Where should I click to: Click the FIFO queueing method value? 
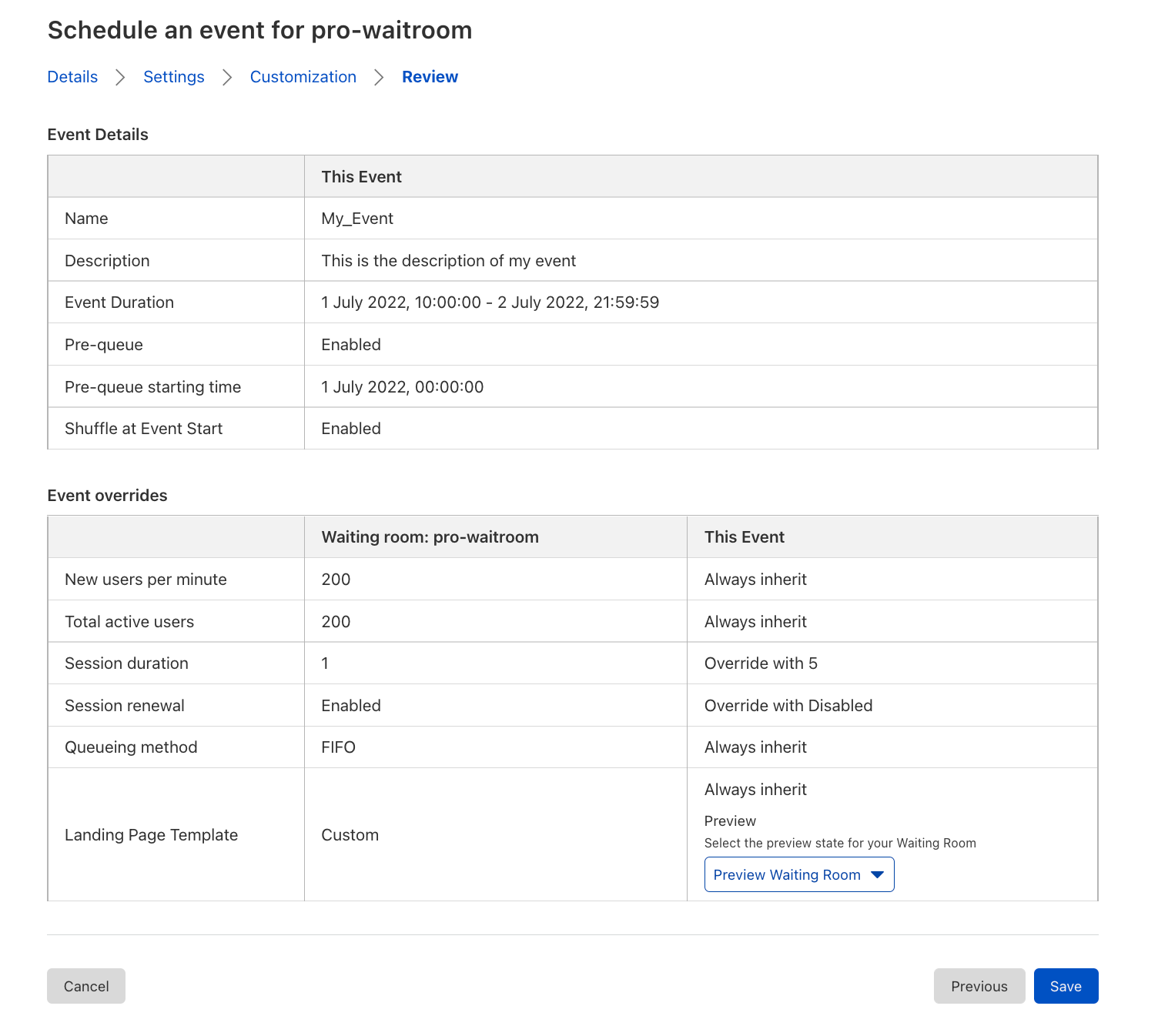tap(339, 747)
